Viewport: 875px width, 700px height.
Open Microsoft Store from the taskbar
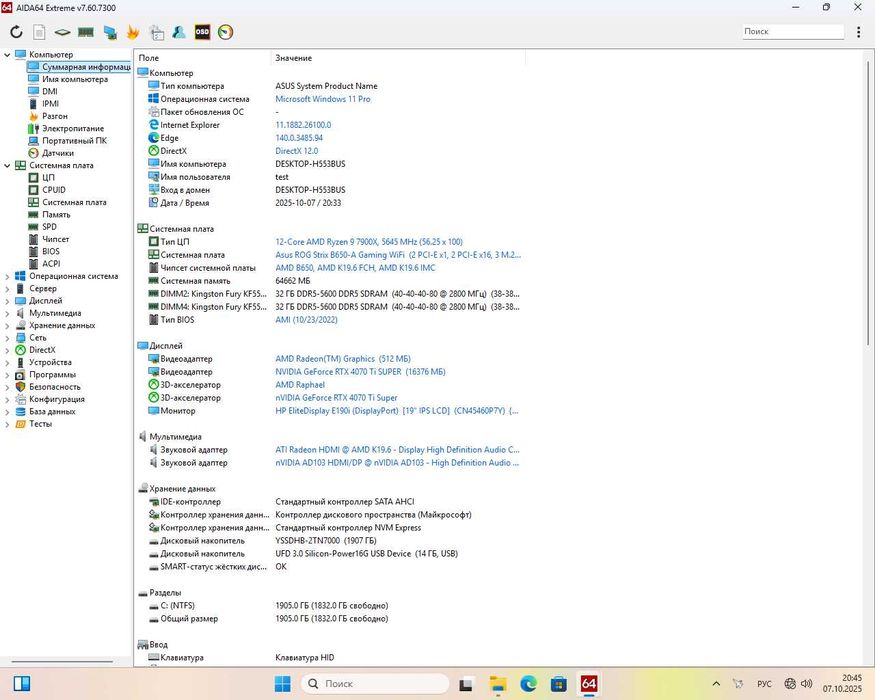tap(559, 683)
